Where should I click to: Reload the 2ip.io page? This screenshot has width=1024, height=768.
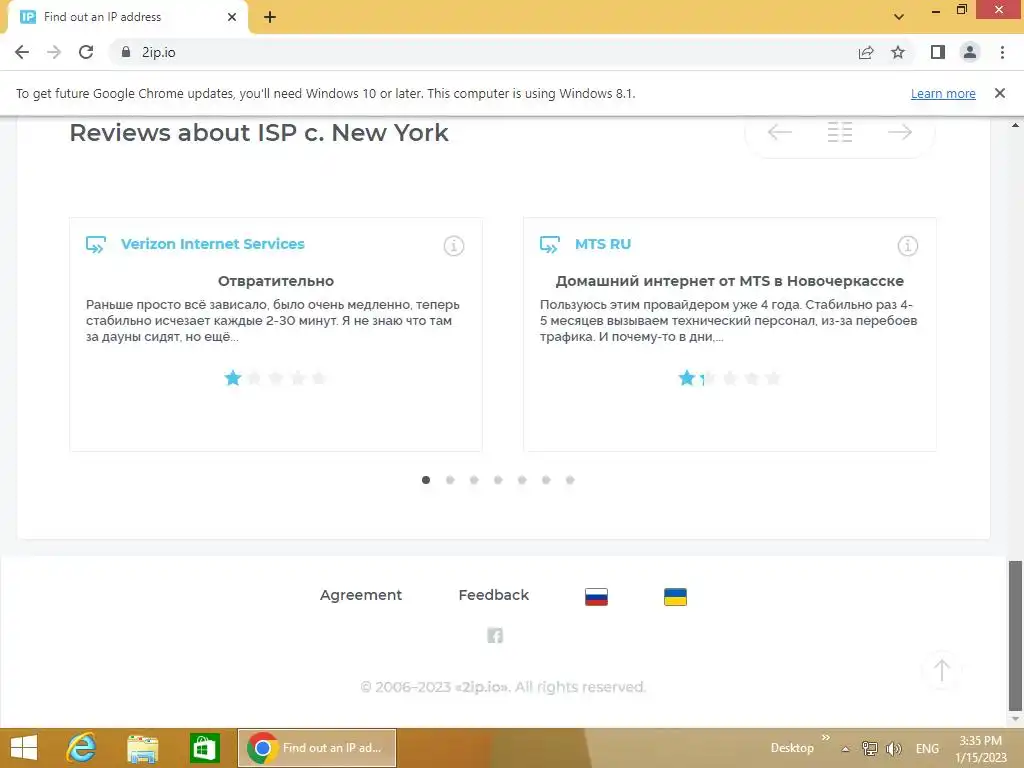click(x=86, y=52)
